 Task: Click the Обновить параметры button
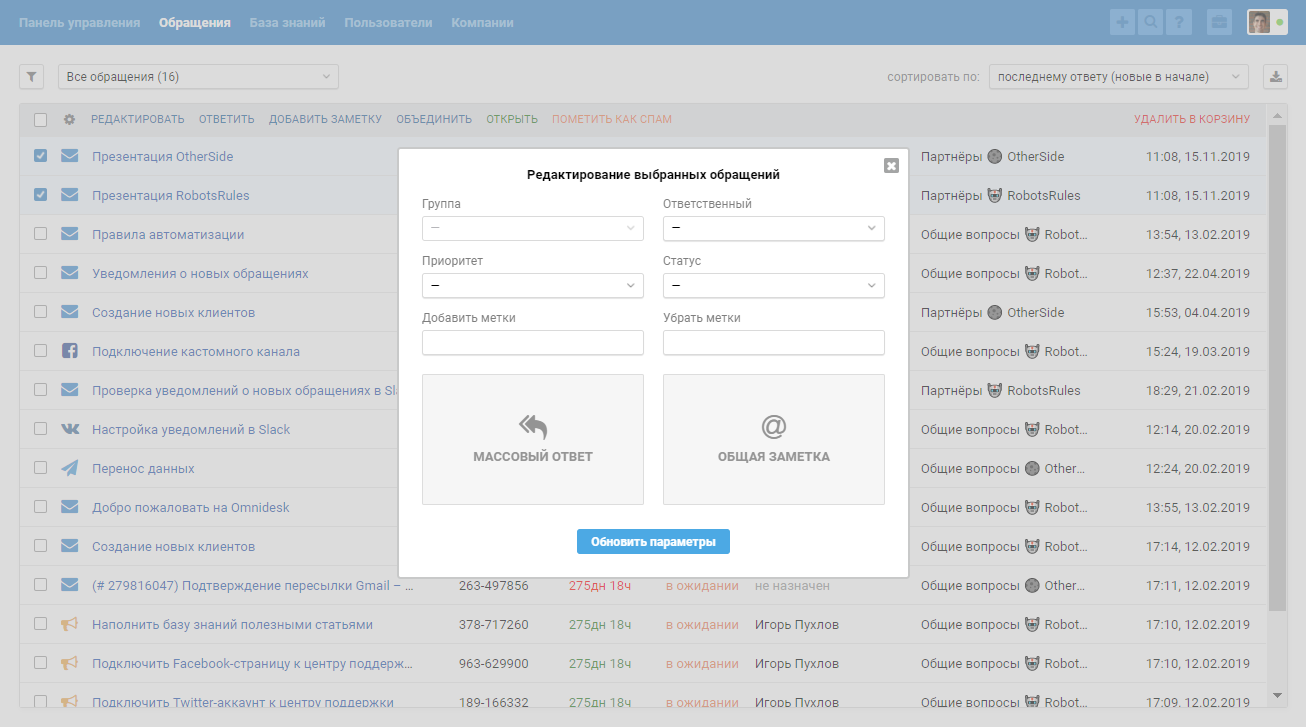[x=653, y=542]
